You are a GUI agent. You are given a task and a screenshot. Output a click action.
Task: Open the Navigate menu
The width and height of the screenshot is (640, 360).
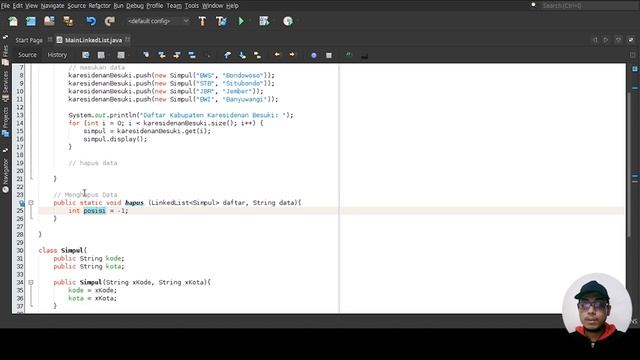(x=52, y=6)
